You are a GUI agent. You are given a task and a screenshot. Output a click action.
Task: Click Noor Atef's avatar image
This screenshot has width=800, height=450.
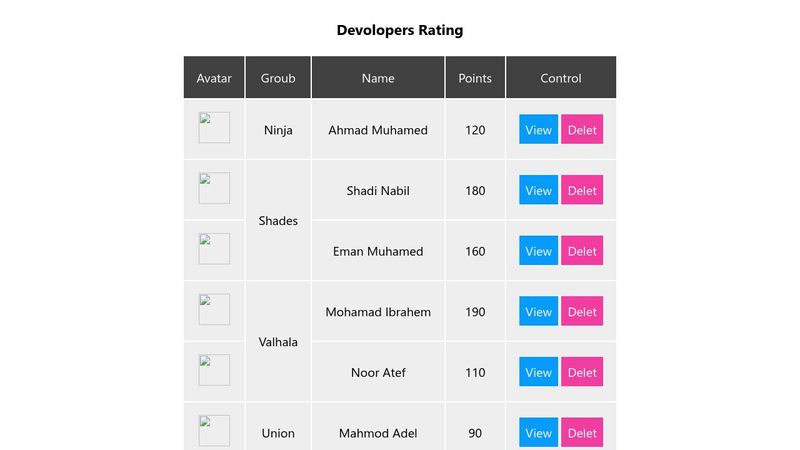click(x=214, y=370)
